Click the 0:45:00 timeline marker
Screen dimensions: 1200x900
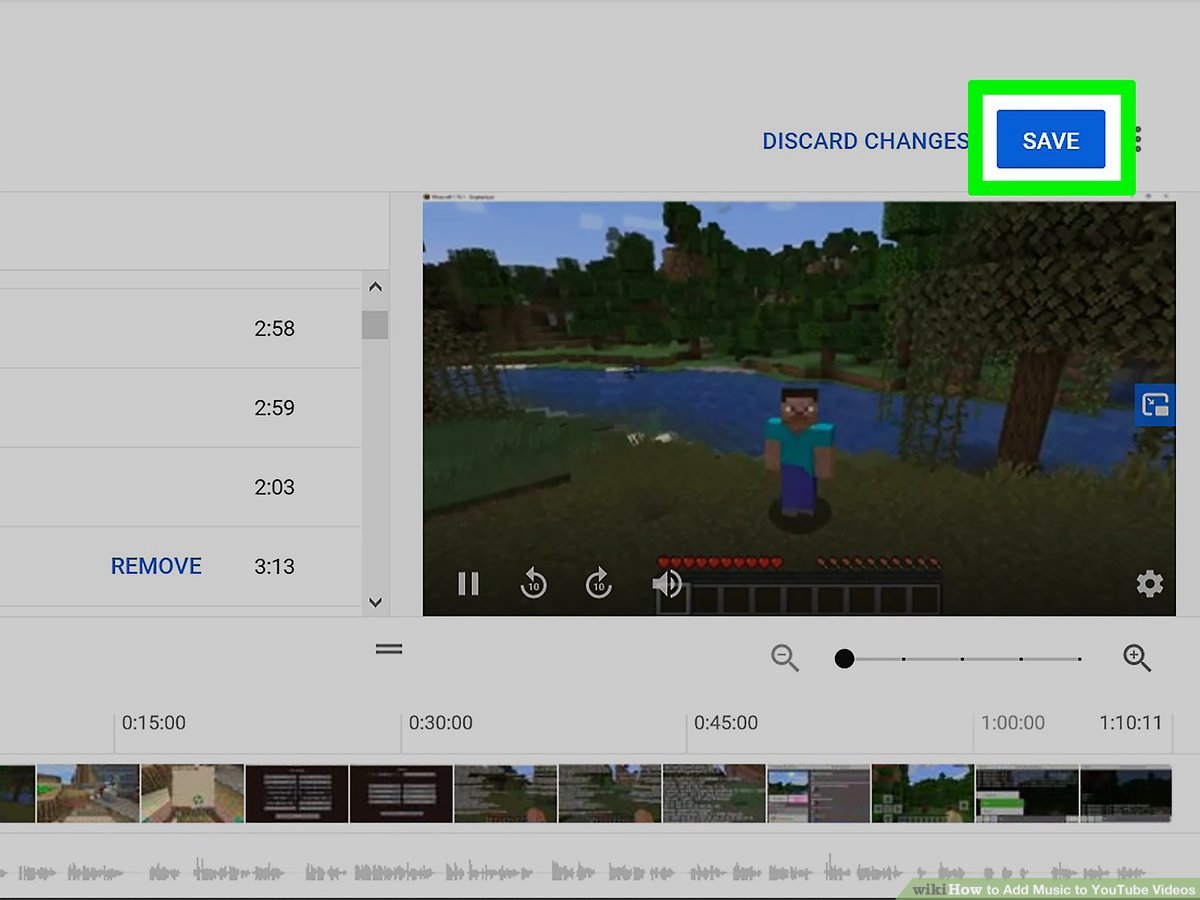726,722
